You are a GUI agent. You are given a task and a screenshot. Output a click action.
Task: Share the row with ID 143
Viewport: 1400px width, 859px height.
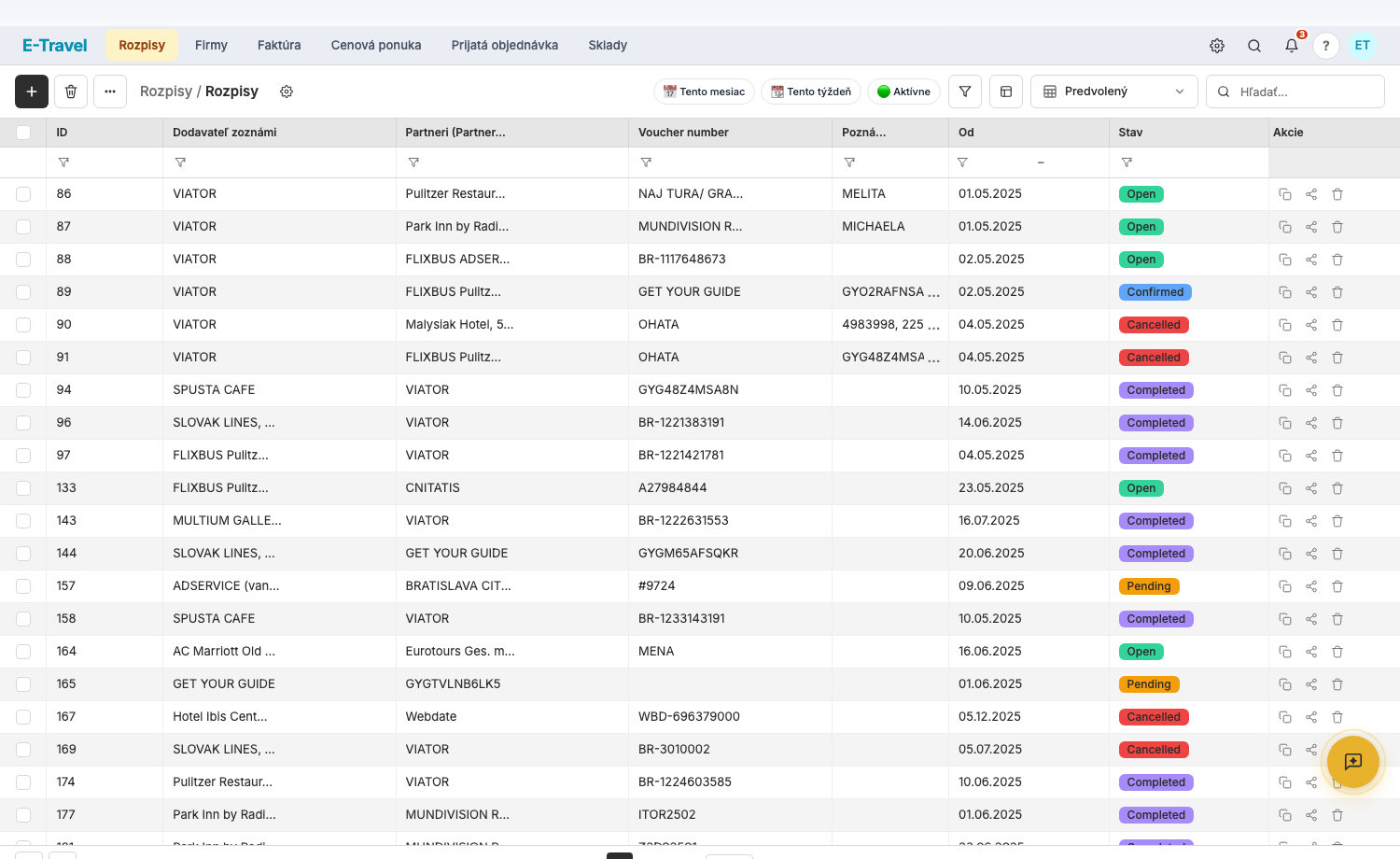click(1311, 521)
